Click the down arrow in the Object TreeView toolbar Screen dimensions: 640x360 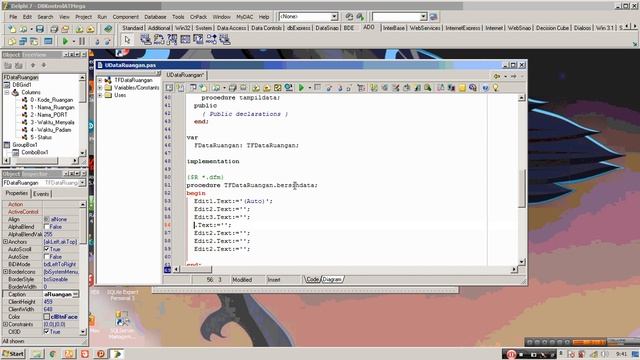[x=43, y=65]
